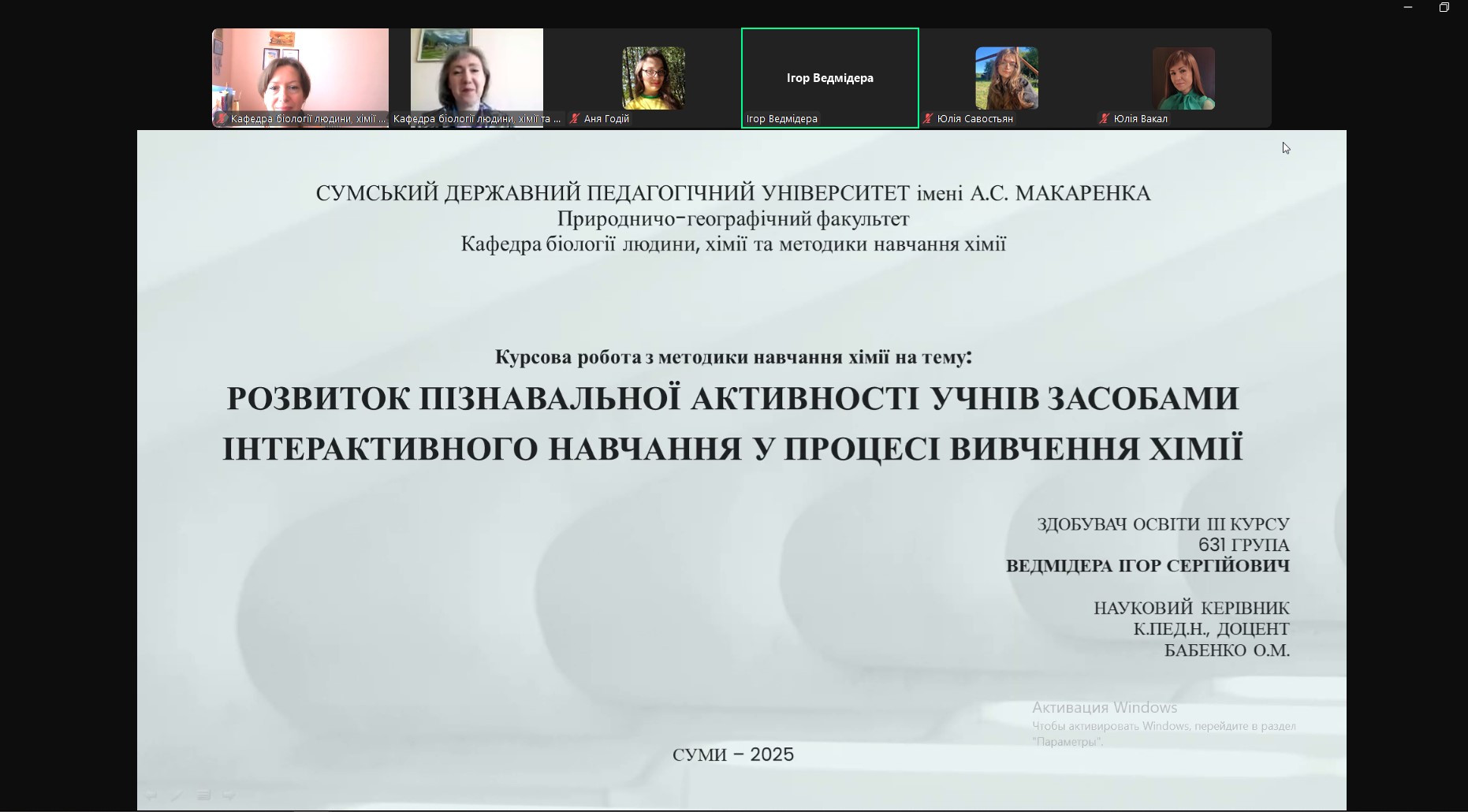The height and width of the screenshot is (812, 1468).
Task: Select Юлія Вакал participant tile
Action: (1183, 78)
